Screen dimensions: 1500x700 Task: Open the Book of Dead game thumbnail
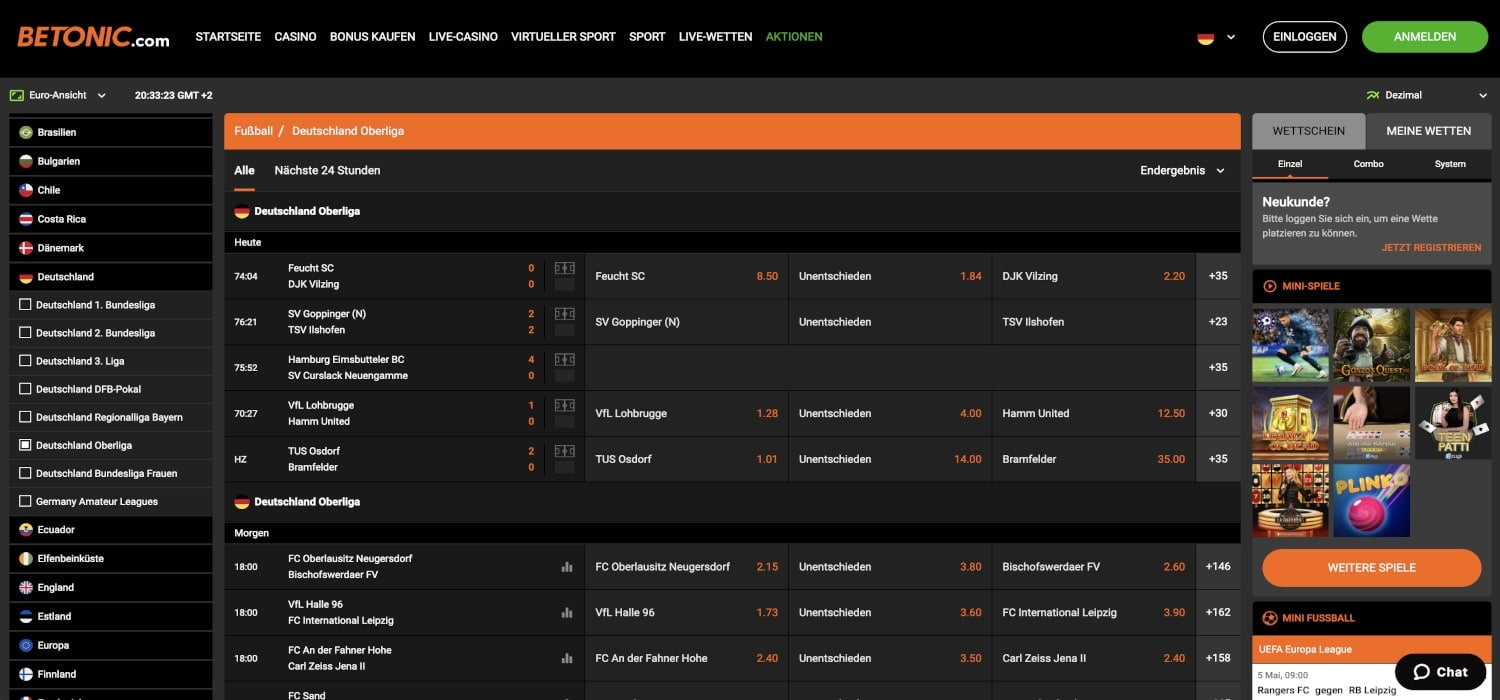(1453, 345)
